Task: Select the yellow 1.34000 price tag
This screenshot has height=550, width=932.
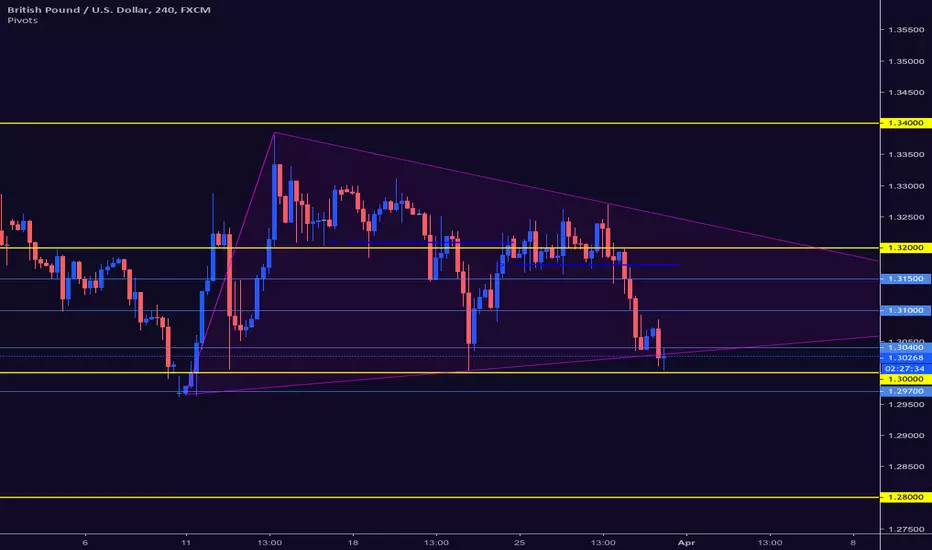Action: pos(906,123)
